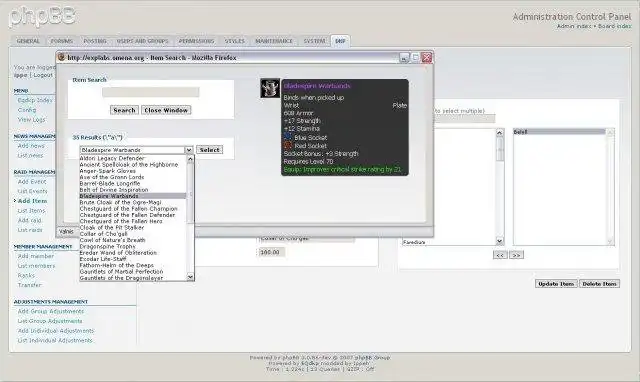Click the Add Item sidebar link

pyautogui.click(x=32, y=201)
